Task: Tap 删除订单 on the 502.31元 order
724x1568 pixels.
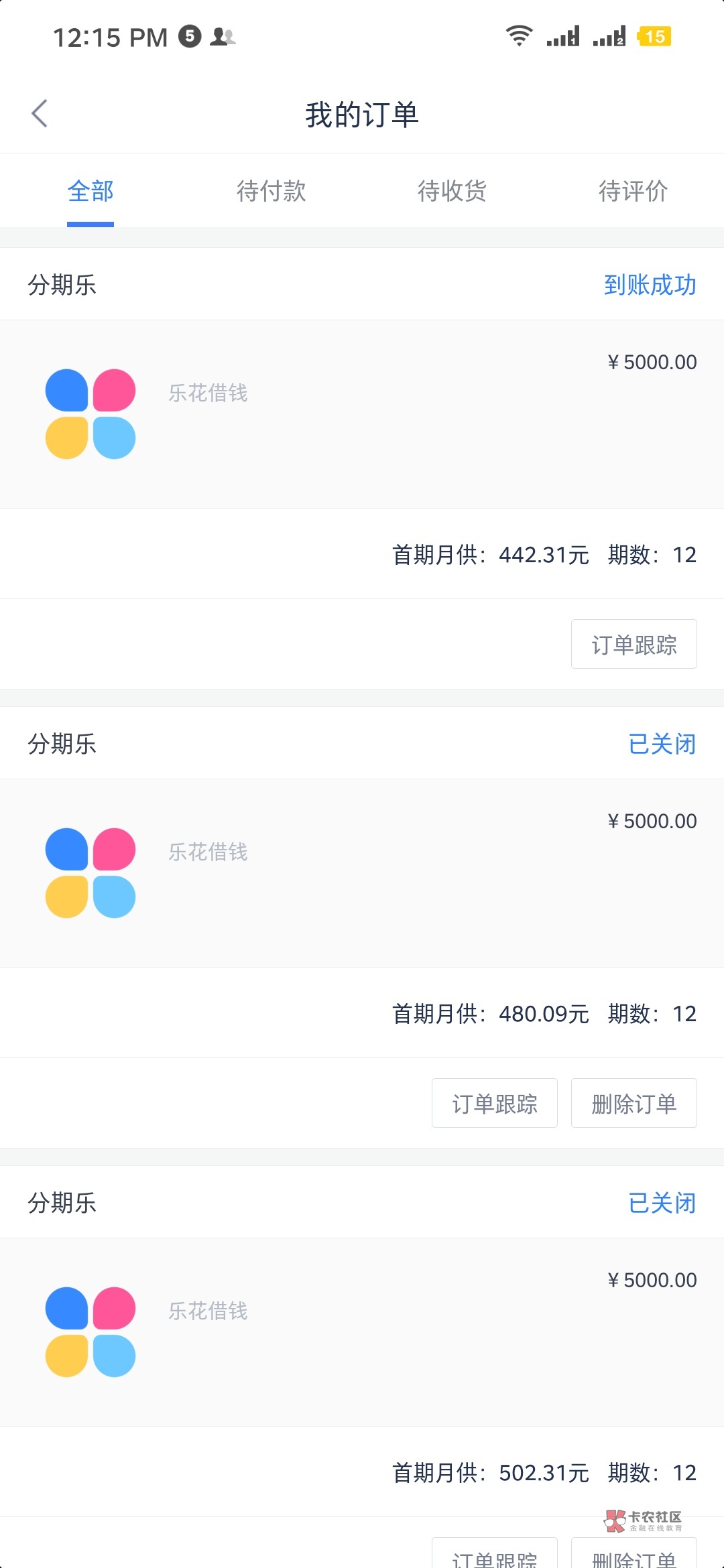Action: pyautogui.click(x=633, y=1556)
